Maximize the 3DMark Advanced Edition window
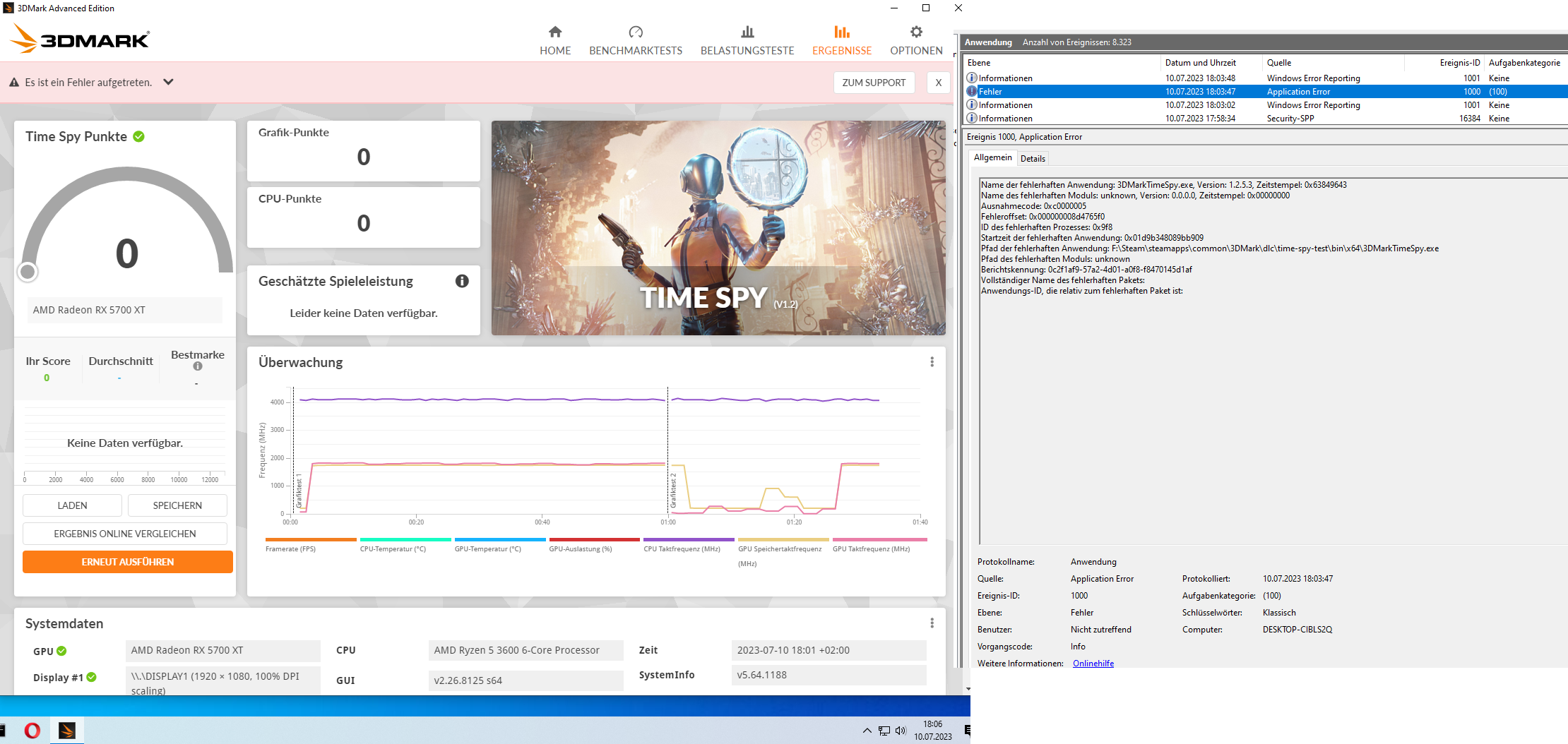The image size is (1568, 744). (x=926, y=8)
